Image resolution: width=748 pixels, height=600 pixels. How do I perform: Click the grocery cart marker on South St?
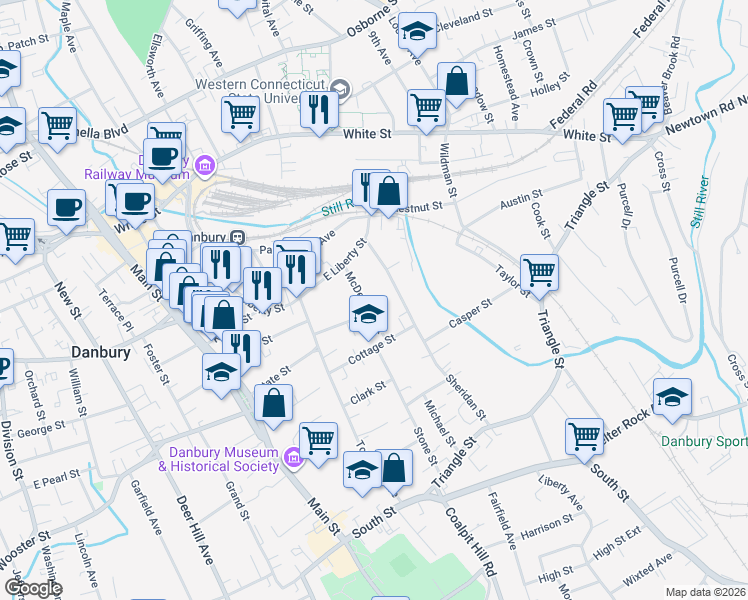coord(584,439)
